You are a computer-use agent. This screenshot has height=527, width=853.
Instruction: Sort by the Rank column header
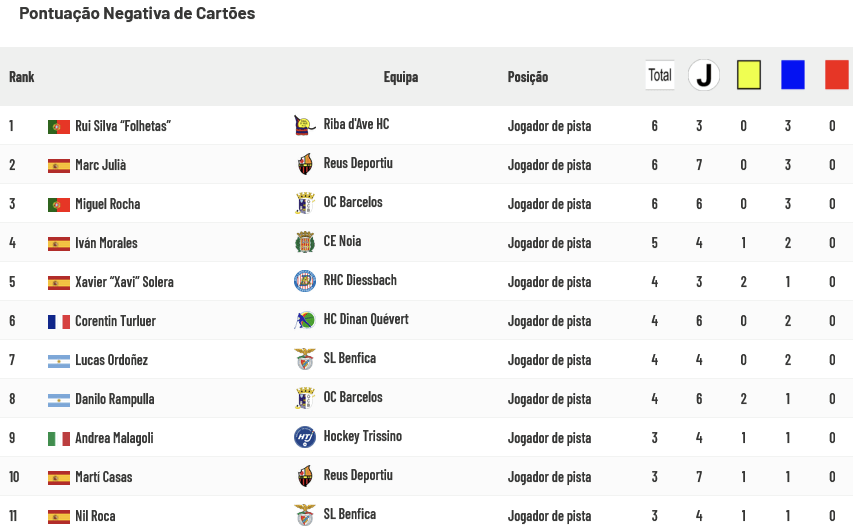click(x=22, y=77)
